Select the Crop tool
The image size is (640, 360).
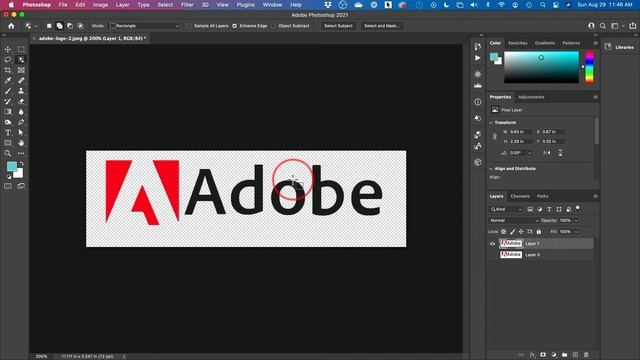pyautogui.click(x=8, y=70)
